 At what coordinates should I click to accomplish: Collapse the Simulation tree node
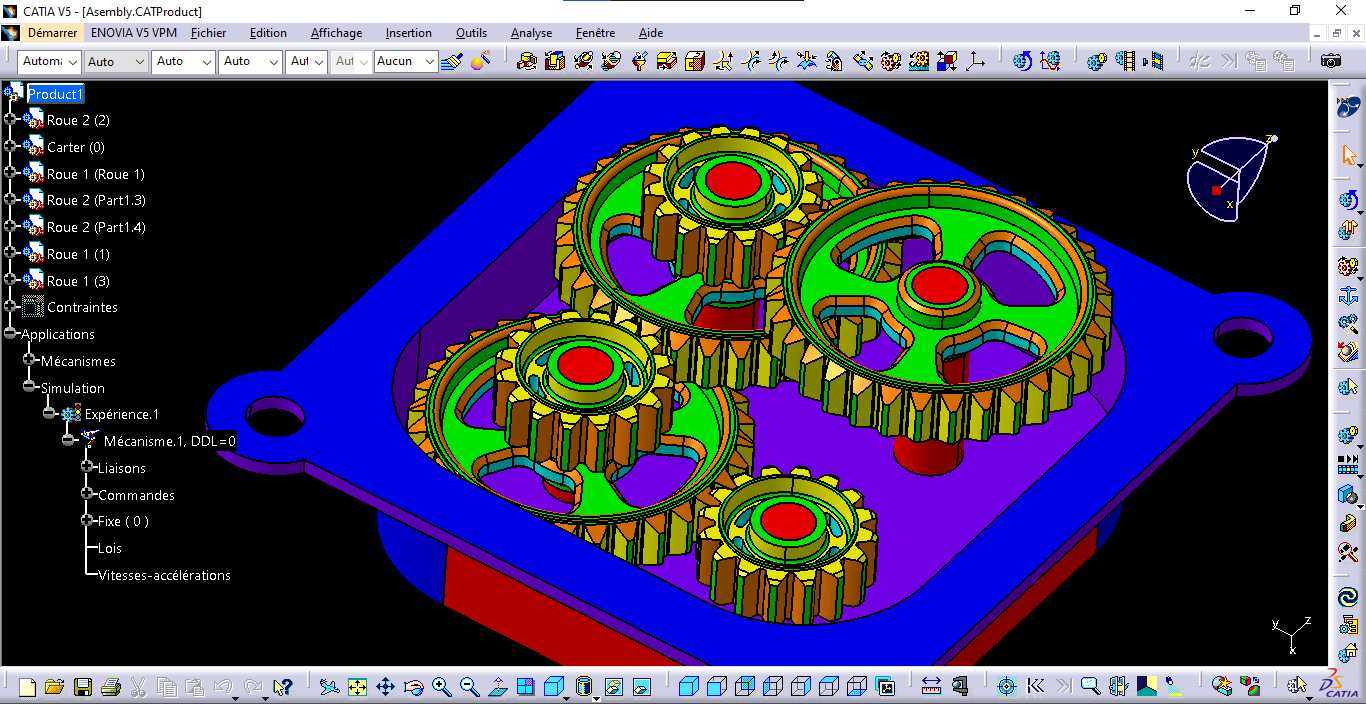pos(29,387)
